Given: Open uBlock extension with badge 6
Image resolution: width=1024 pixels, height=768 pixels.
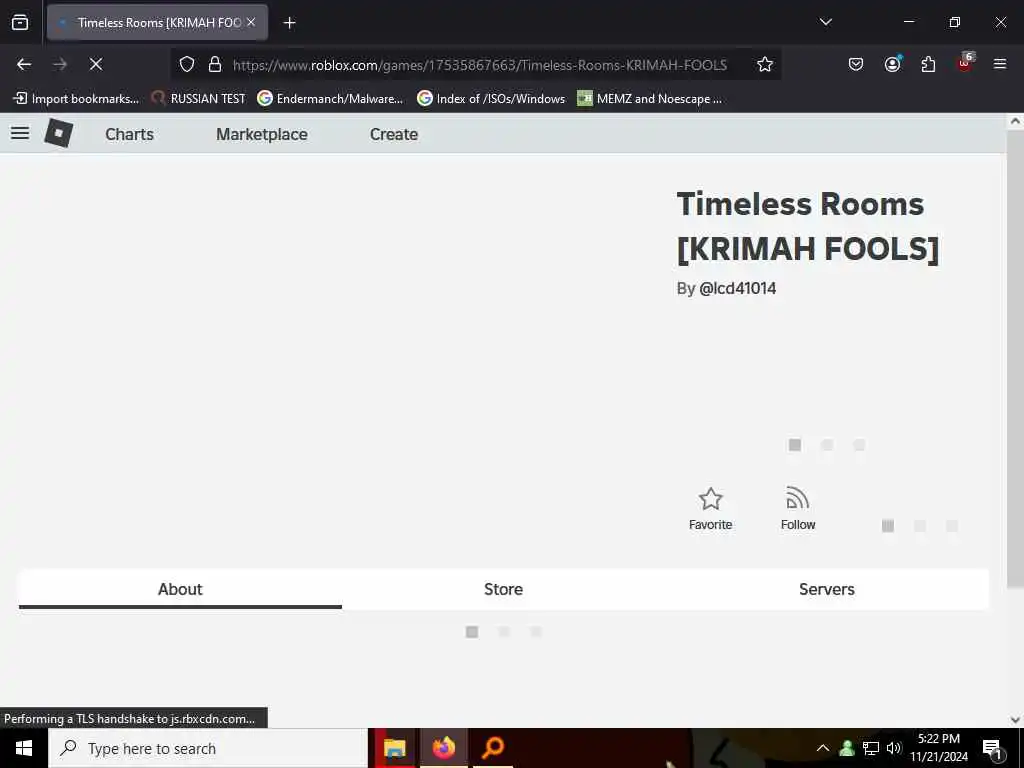Looking at the screenshot, I should (965, 63).
